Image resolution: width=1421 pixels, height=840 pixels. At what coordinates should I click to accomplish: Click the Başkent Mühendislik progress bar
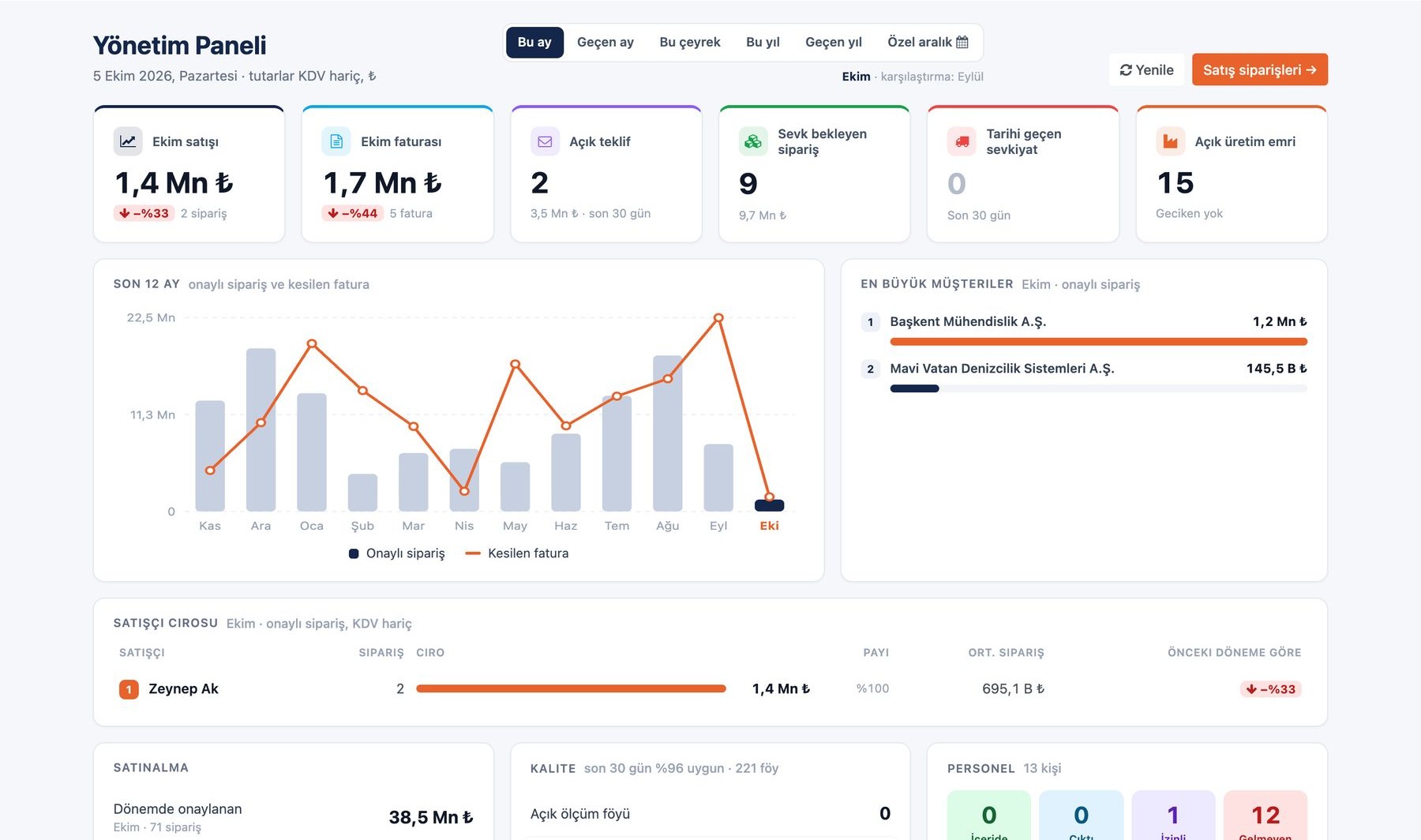point(1098,342)
